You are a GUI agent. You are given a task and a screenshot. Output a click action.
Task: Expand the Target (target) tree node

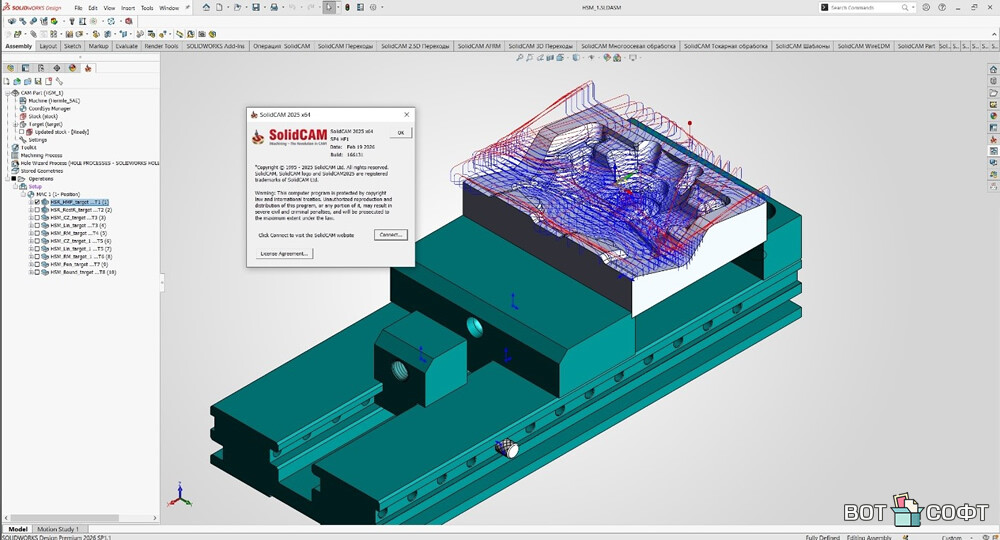[x=14, y=124]
